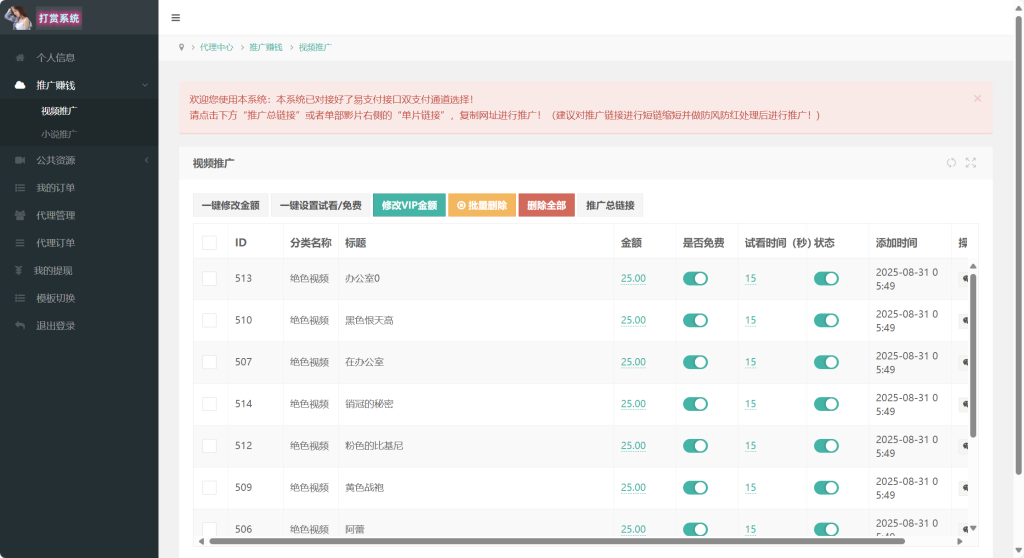1024x558 pixels.
Task: Toggle 是否免费 switch for 黄色战袍
Action: [x=696, y=487]
